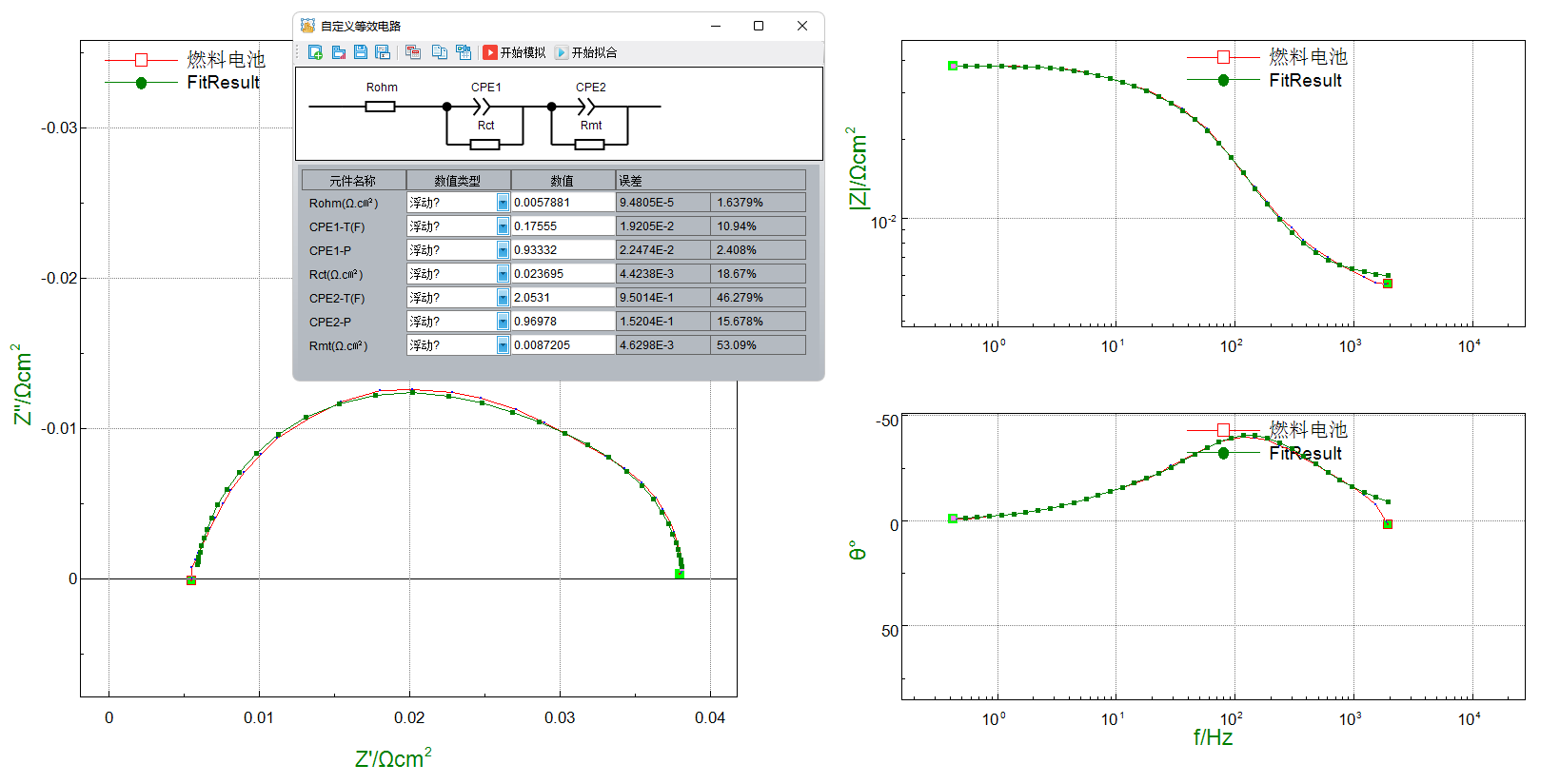Open value type dropdown for CPE2-P row
Image resolution: width=1560 pixels, height=784 pixels.
[503, 322]
